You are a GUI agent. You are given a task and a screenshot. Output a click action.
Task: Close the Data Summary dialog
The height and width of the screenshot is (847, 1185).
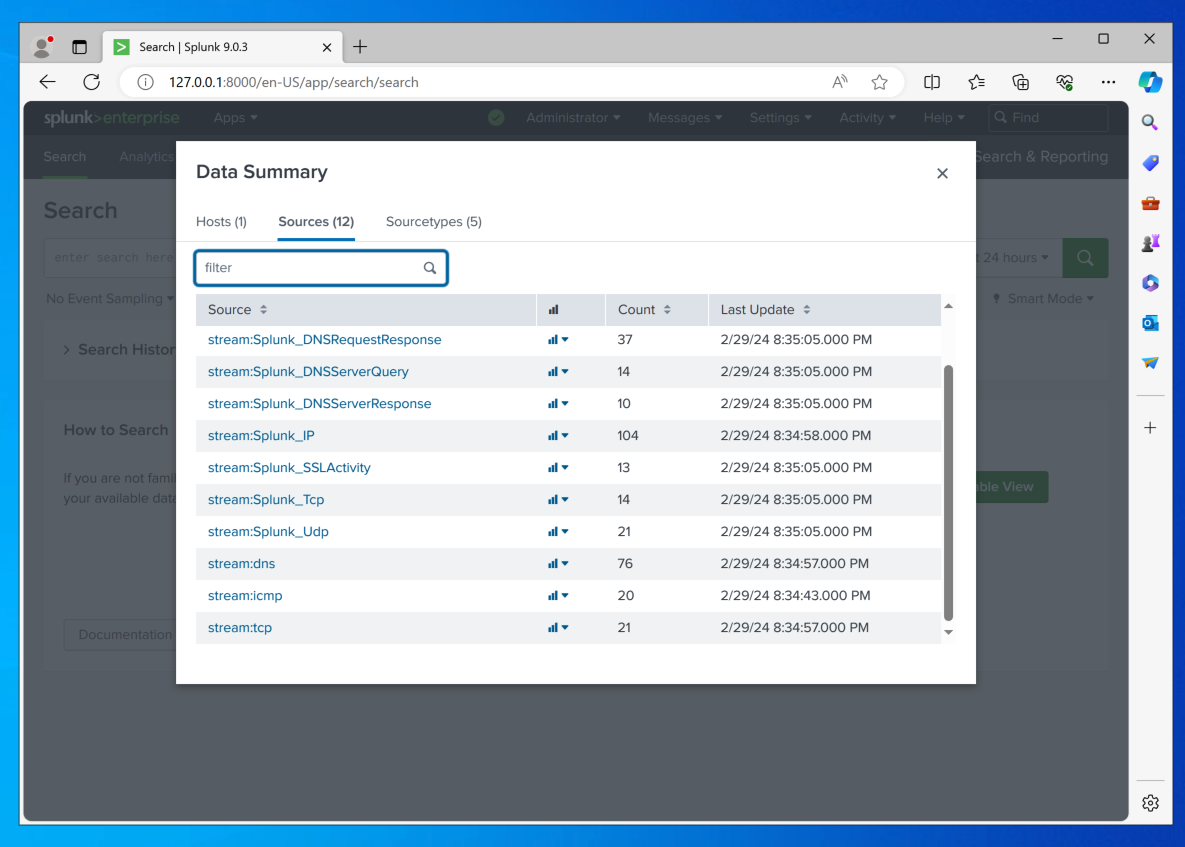942,173
